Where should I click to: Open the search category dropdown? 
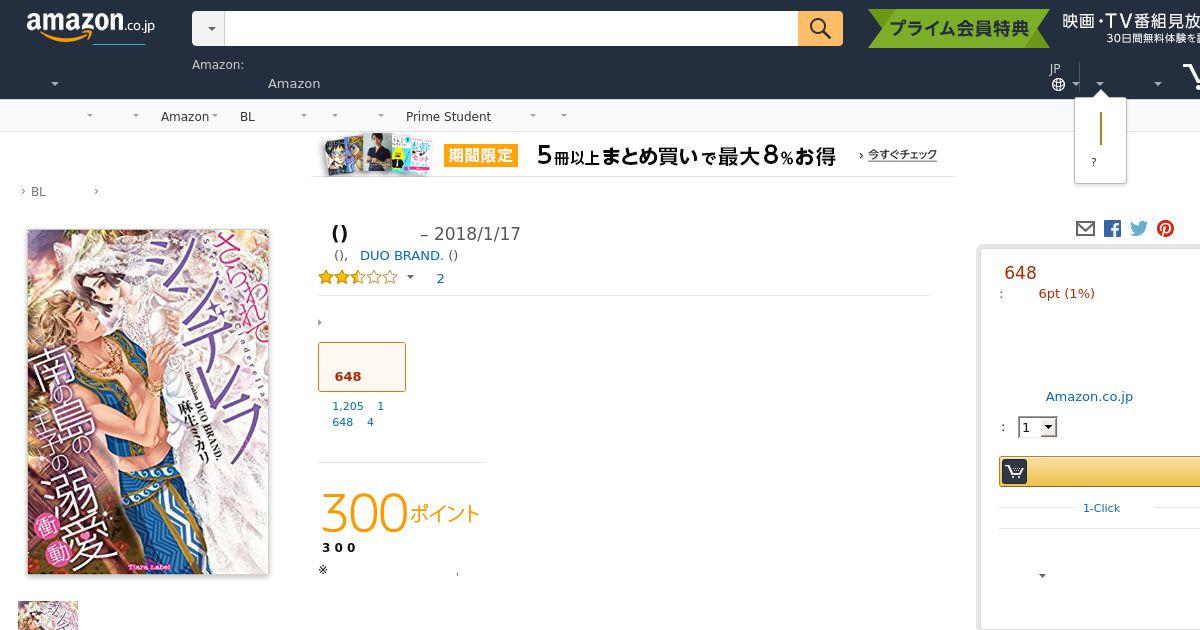pyautogui.click(x=209, y=29)
